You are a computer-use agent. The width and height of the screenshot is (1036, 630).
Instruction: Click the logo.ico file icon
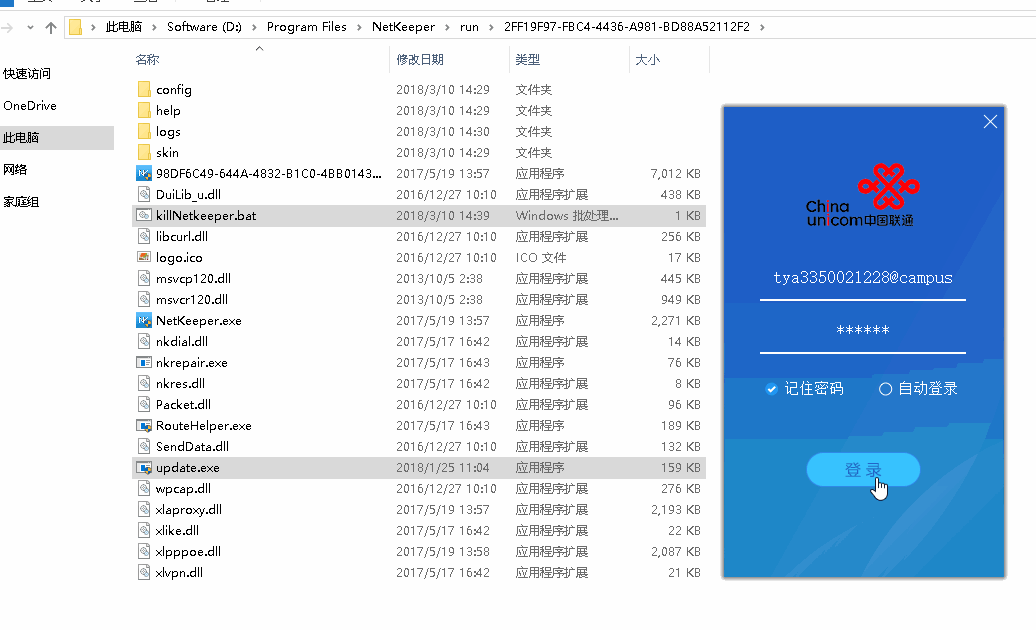[x=144, y=258]
